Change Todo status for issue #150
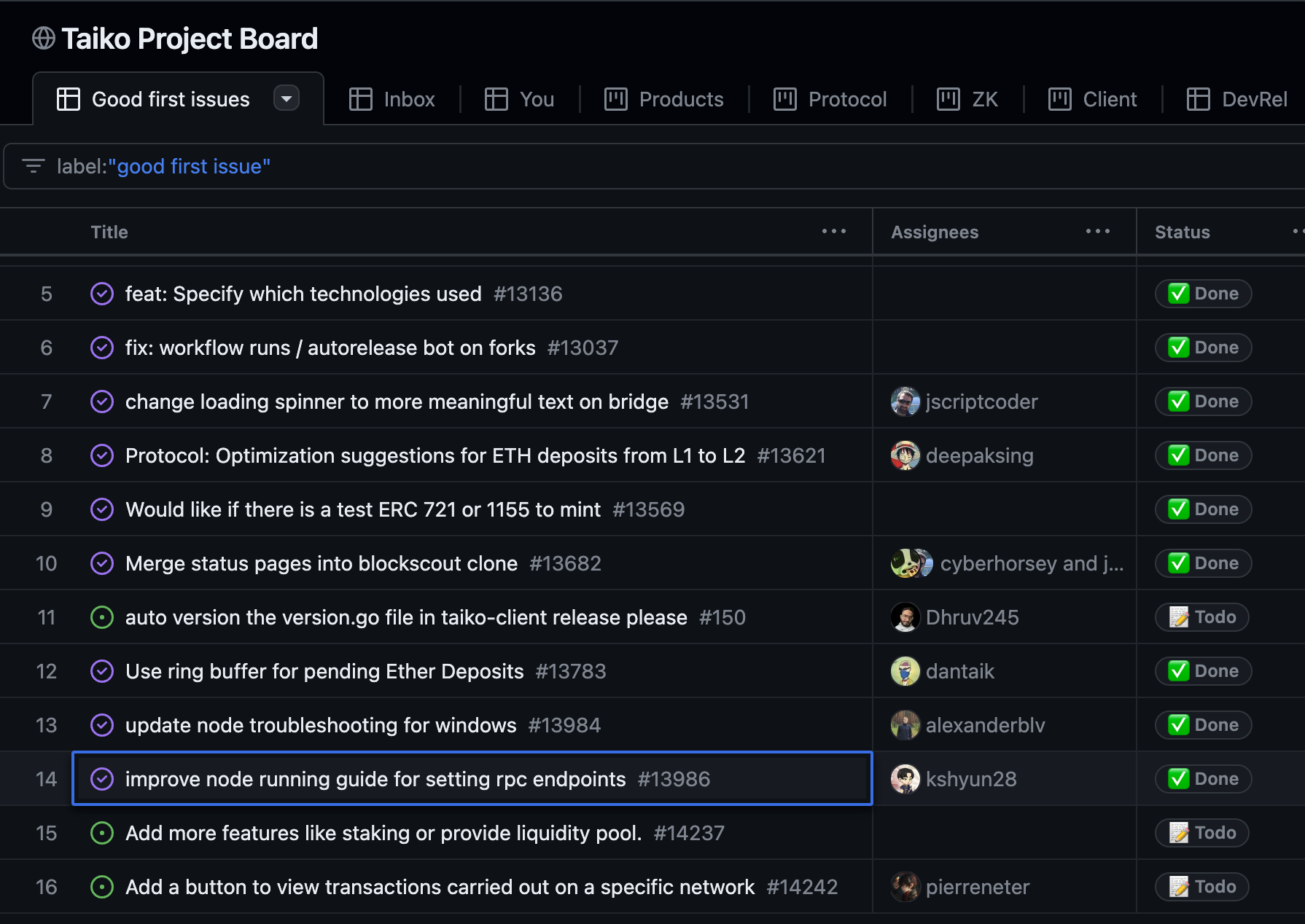This screenshot has width=1305, height=924. [x=1202, y=617]
